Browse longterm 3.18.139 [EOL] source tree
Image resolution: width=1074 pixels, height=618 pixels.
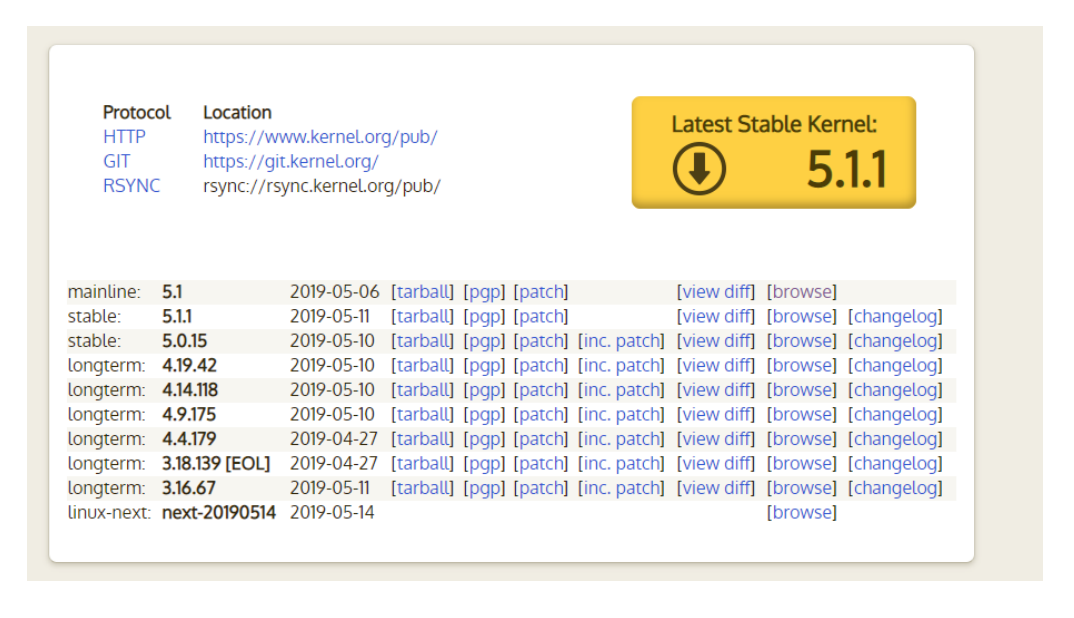801,464
